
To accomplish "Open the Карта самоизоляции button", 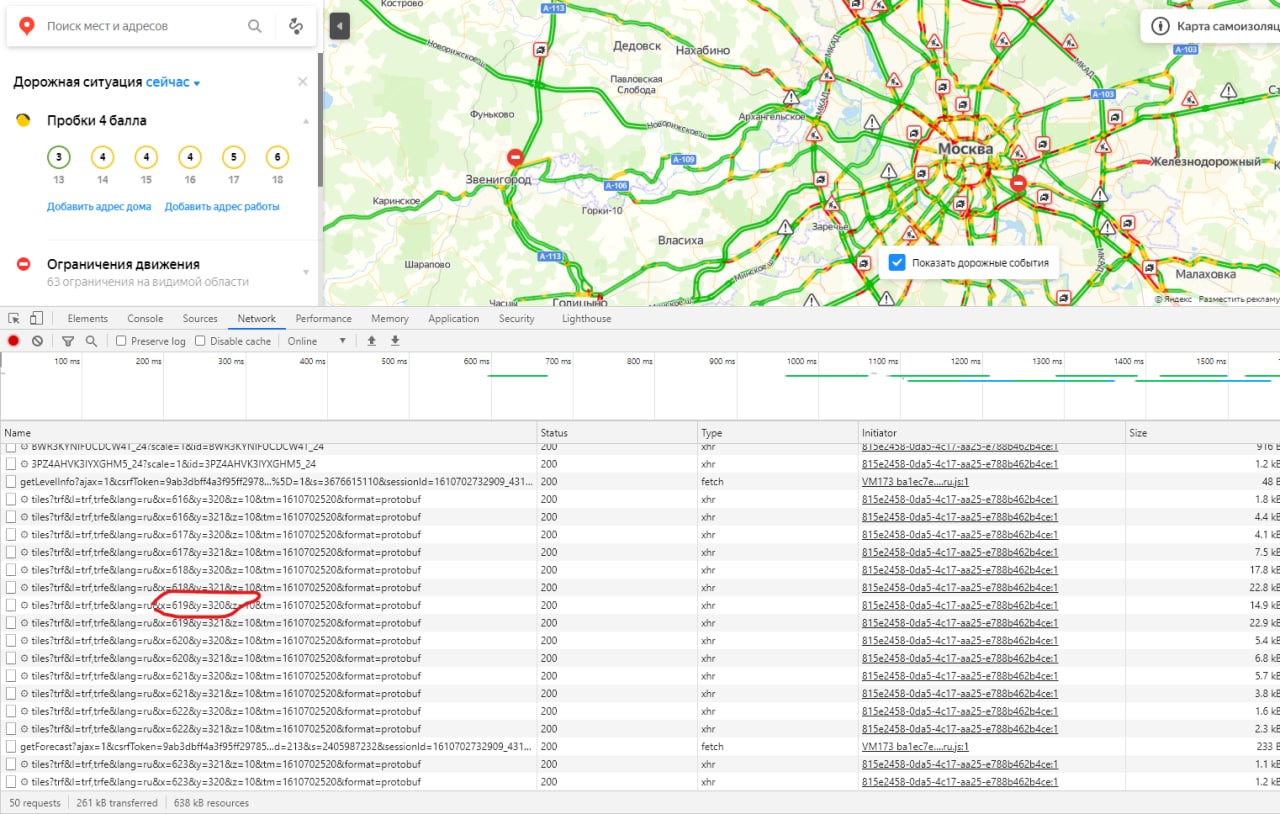I will tap(1211, 26).
